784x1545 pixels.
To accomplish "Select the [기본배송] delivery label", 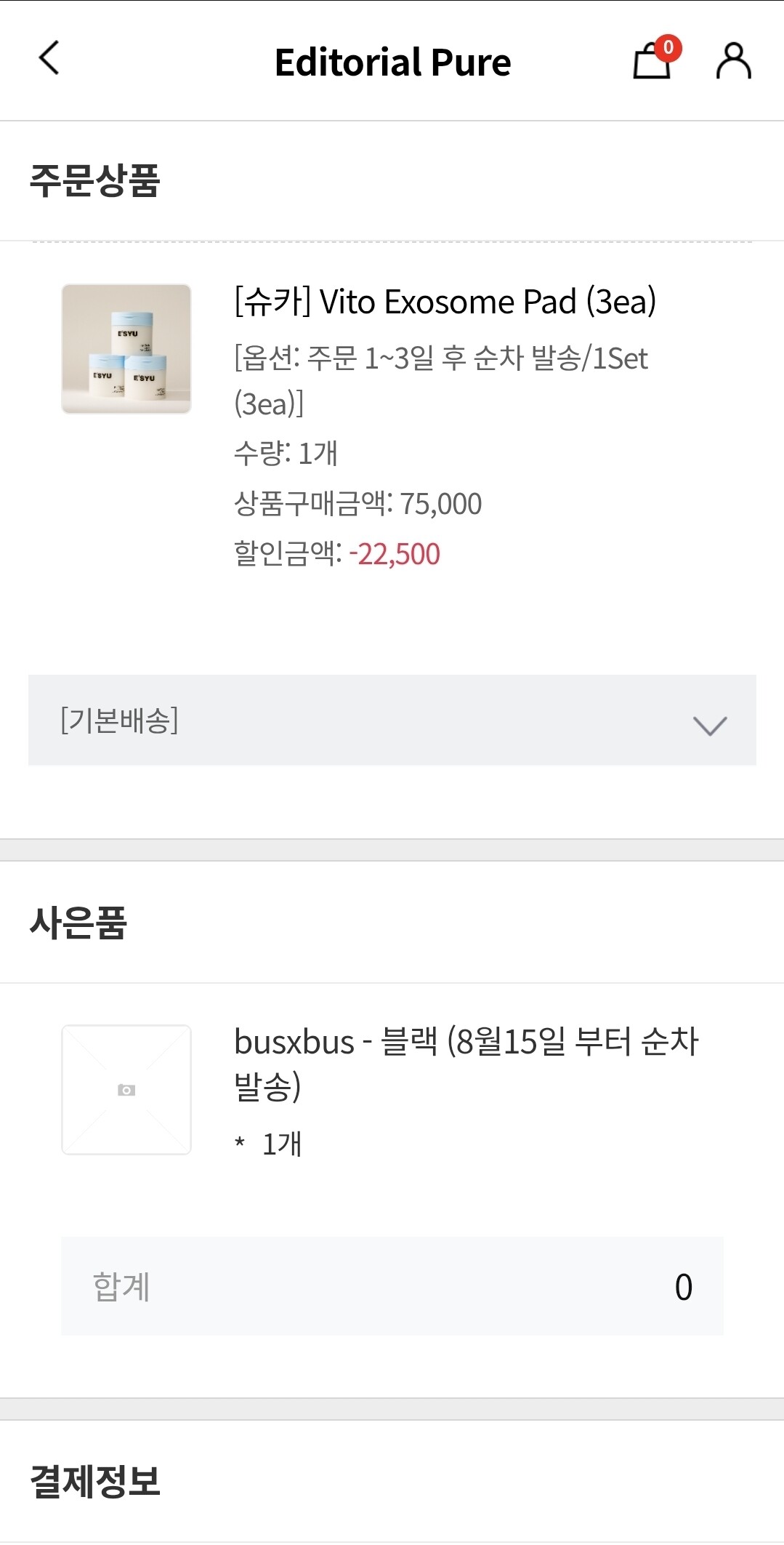I will [x=119, y=721].
